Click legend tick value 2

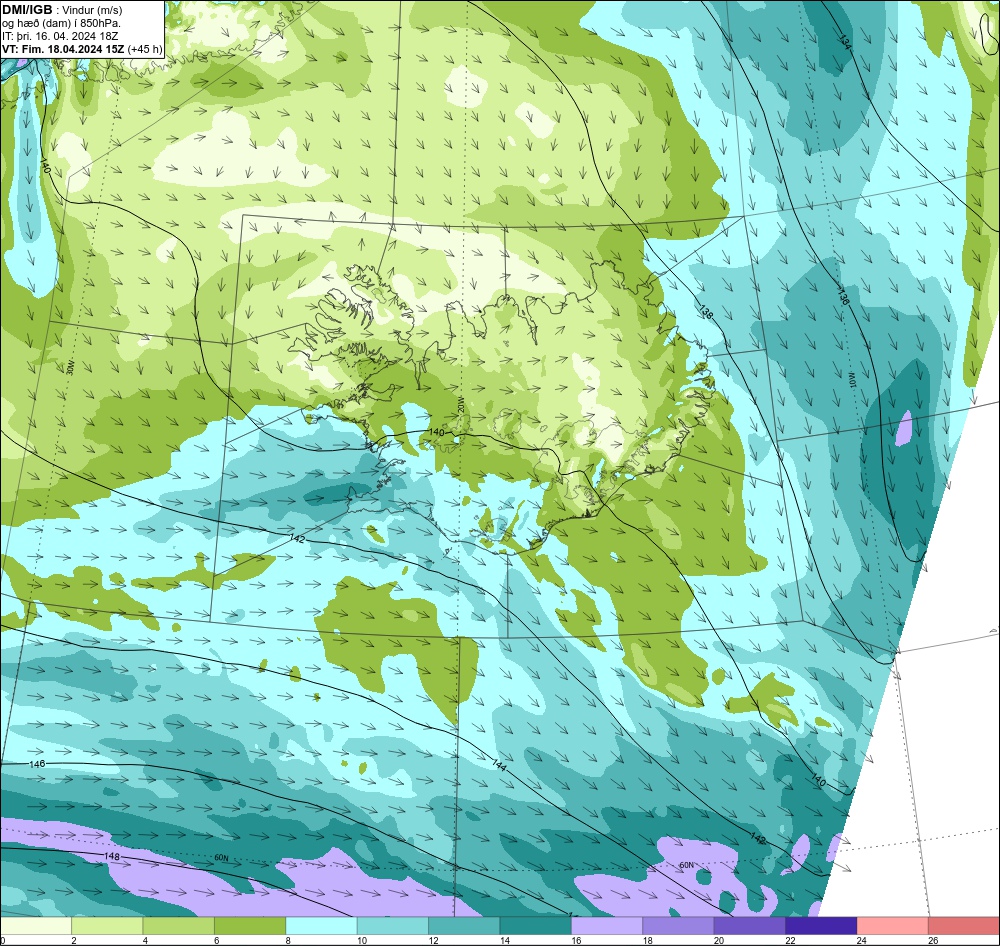click(74, 940)
